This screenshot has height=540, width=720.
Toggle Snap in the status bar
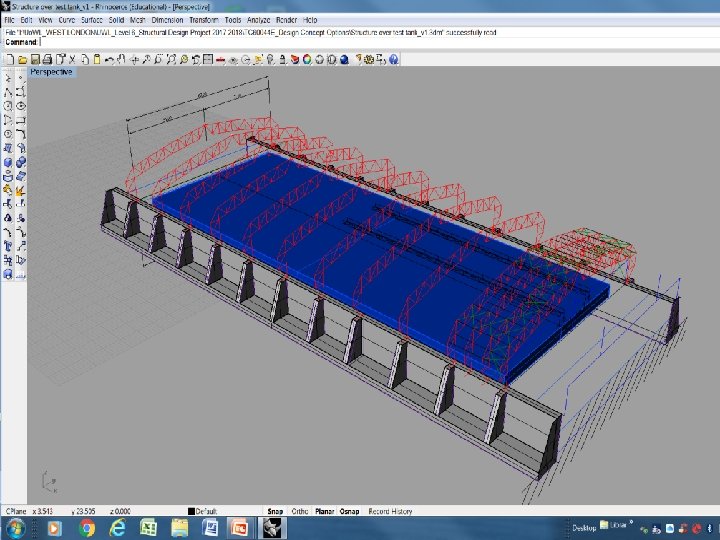tap(274, 511)
